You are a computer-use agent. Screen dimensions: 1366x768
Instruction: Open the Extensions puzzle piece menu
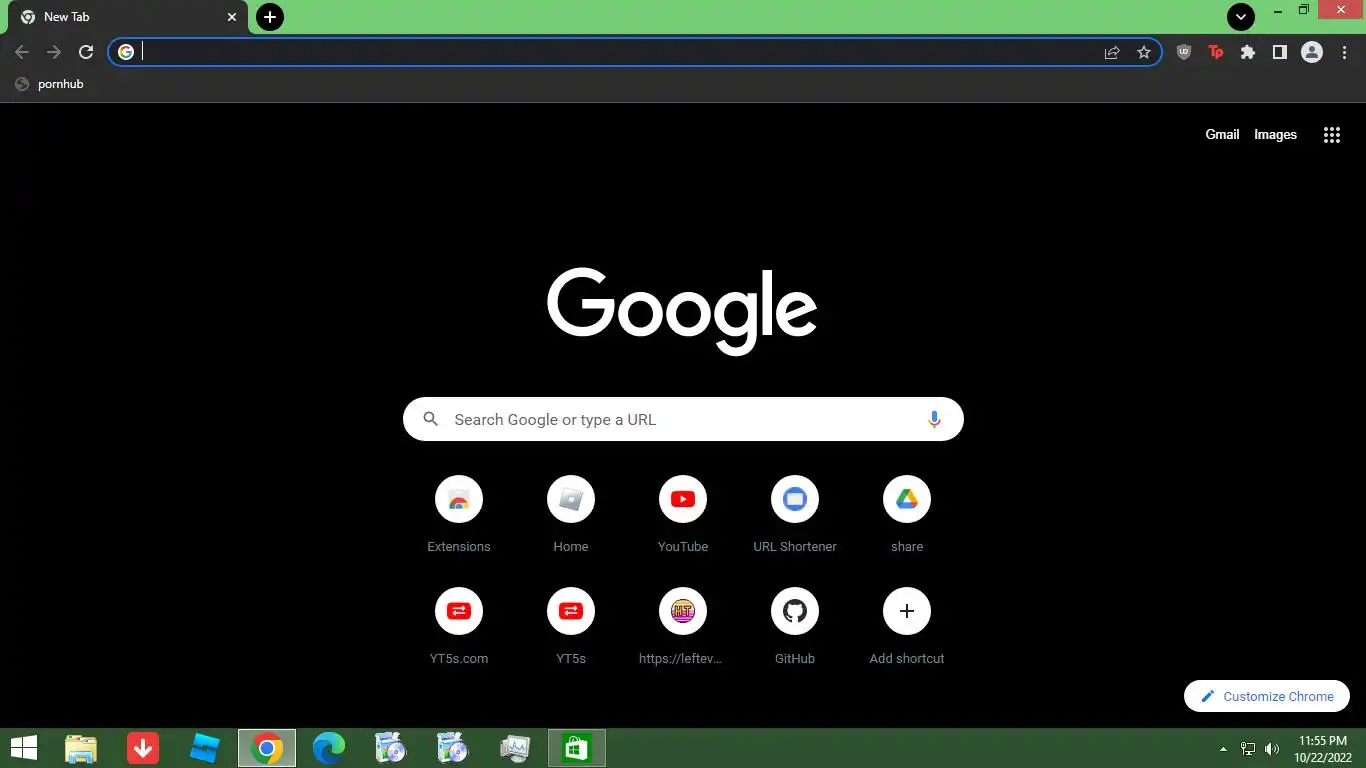(1248, 52)
